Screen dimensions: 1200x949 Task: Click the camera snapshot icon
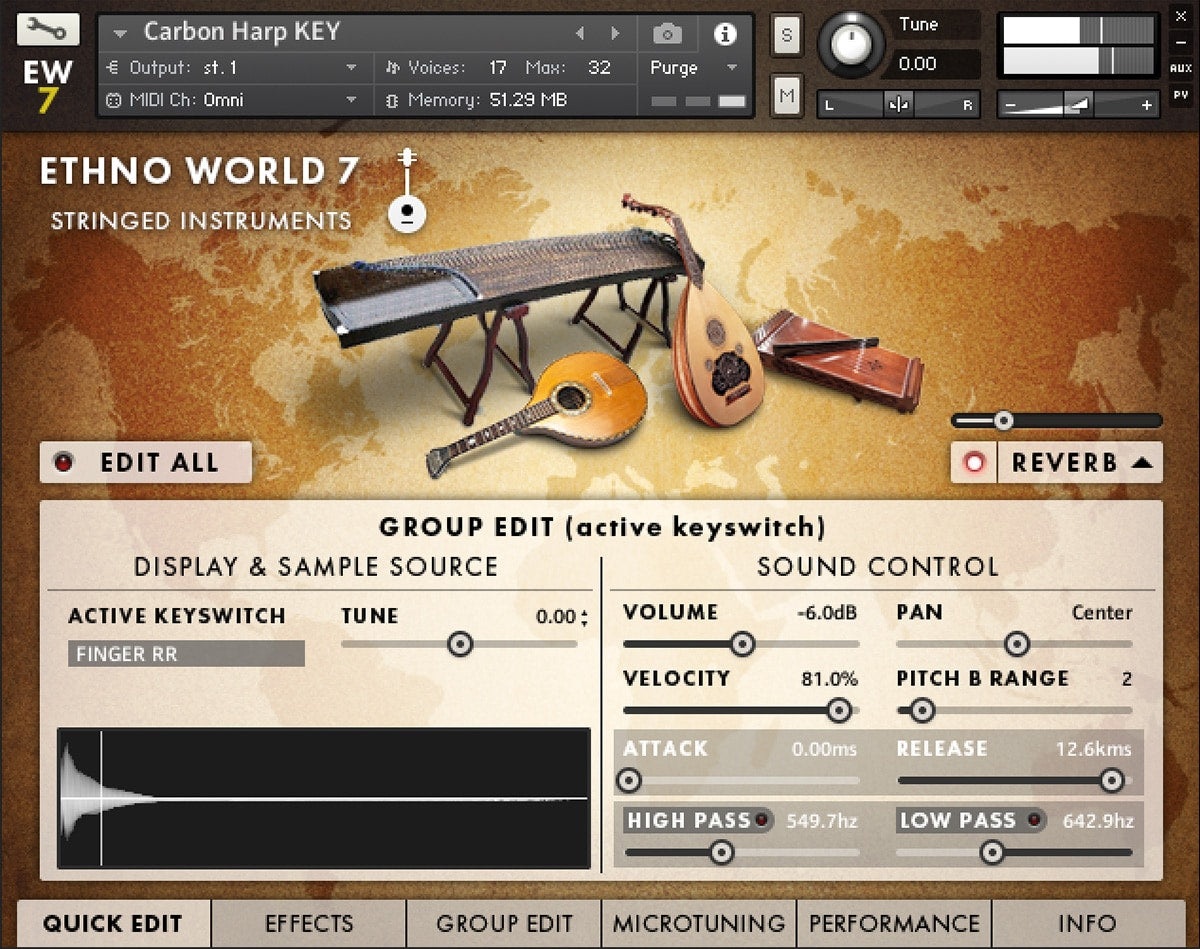click(x=667, y=34)
